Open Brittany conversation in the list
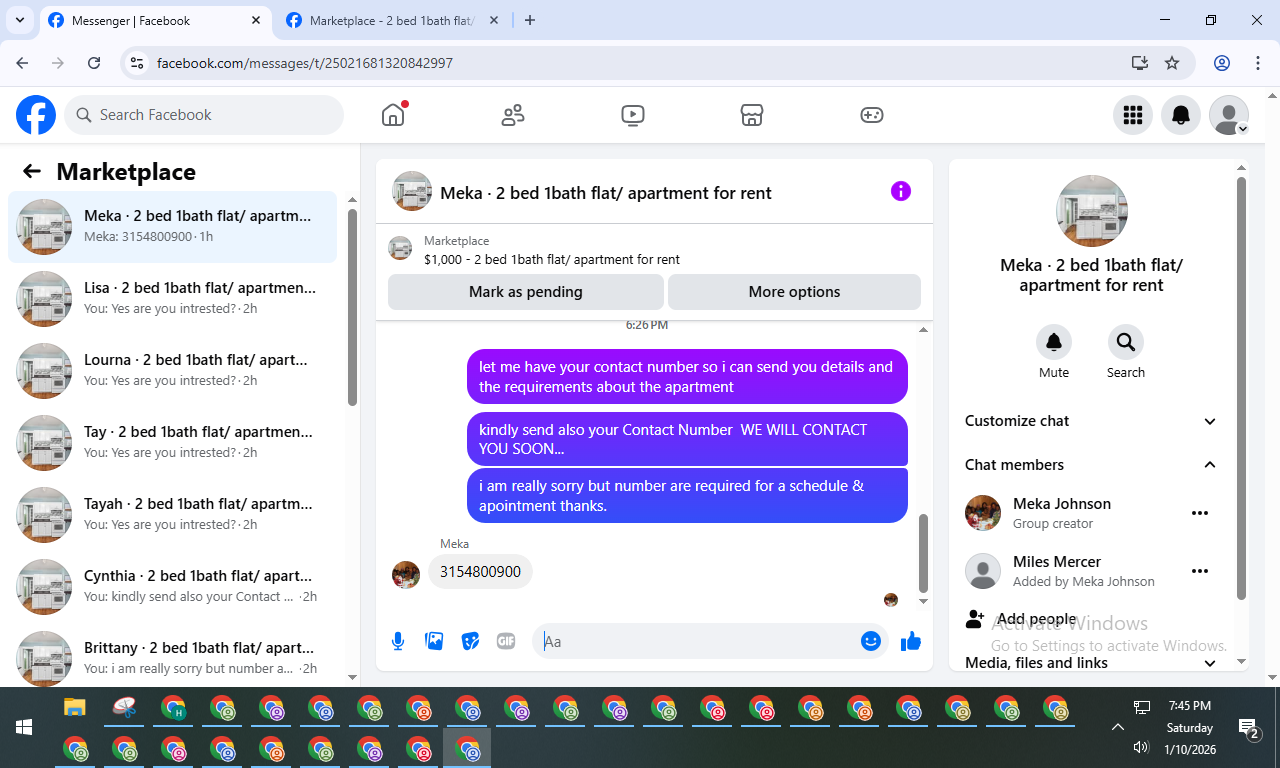Viewport: 1280px width, 768px height. (173, 657)
